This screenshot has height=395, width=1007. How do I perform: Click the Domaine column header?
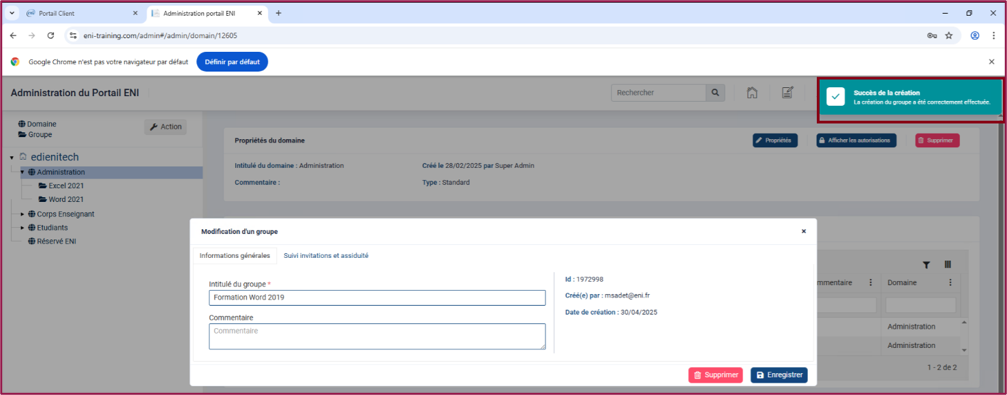pos(903,283)
